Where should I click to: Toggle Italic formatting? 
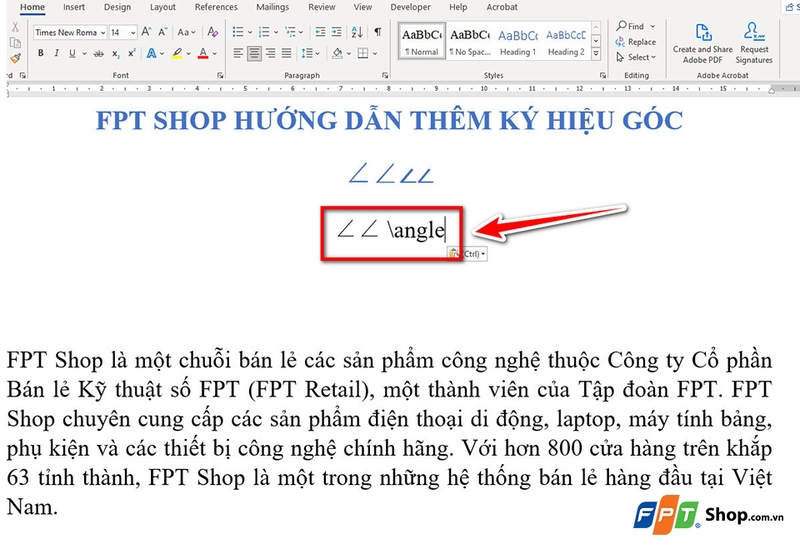[57, 53]
